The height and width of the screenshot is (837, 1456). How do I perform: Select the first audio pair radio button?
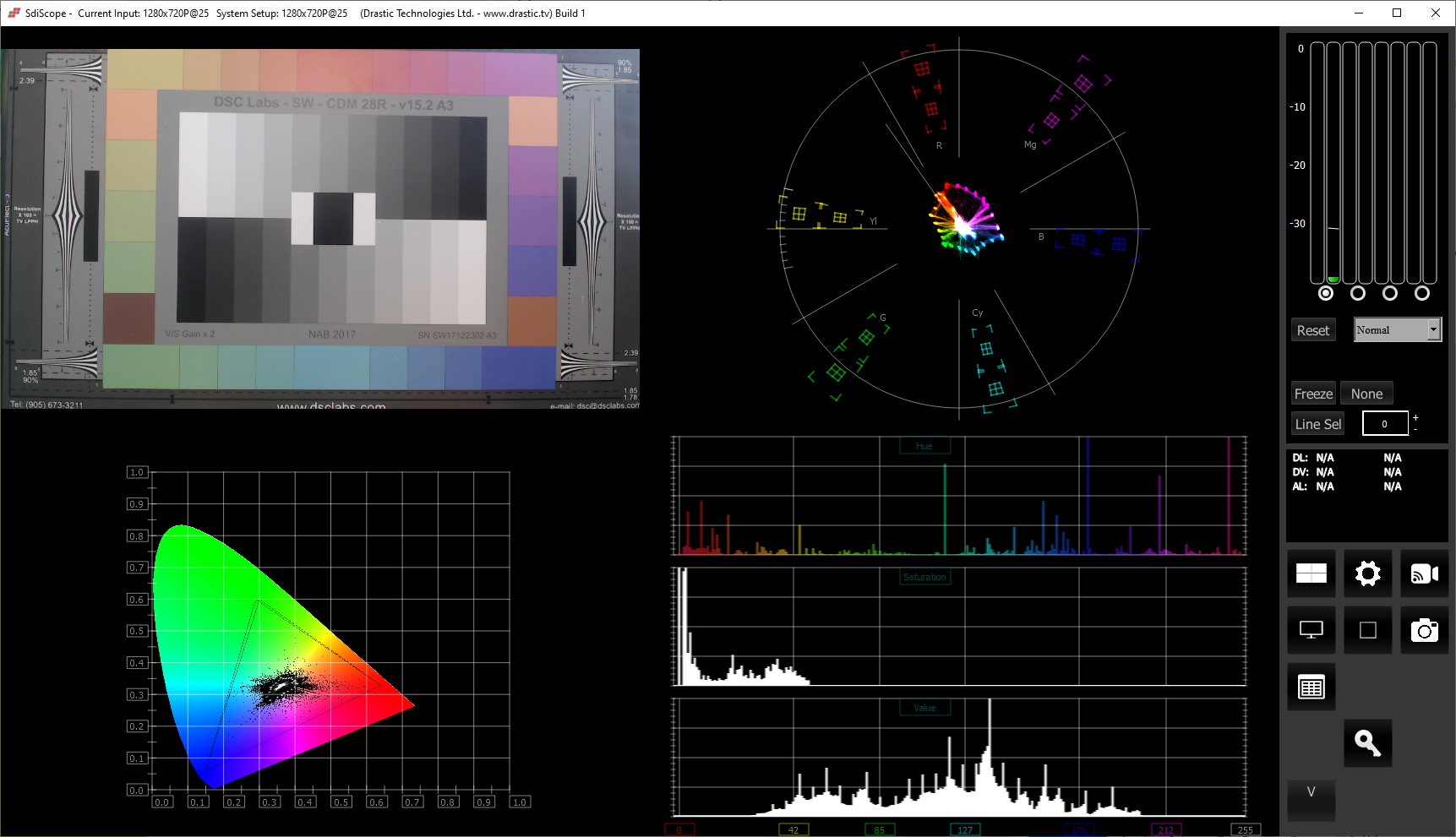(x=1326, y=293)
